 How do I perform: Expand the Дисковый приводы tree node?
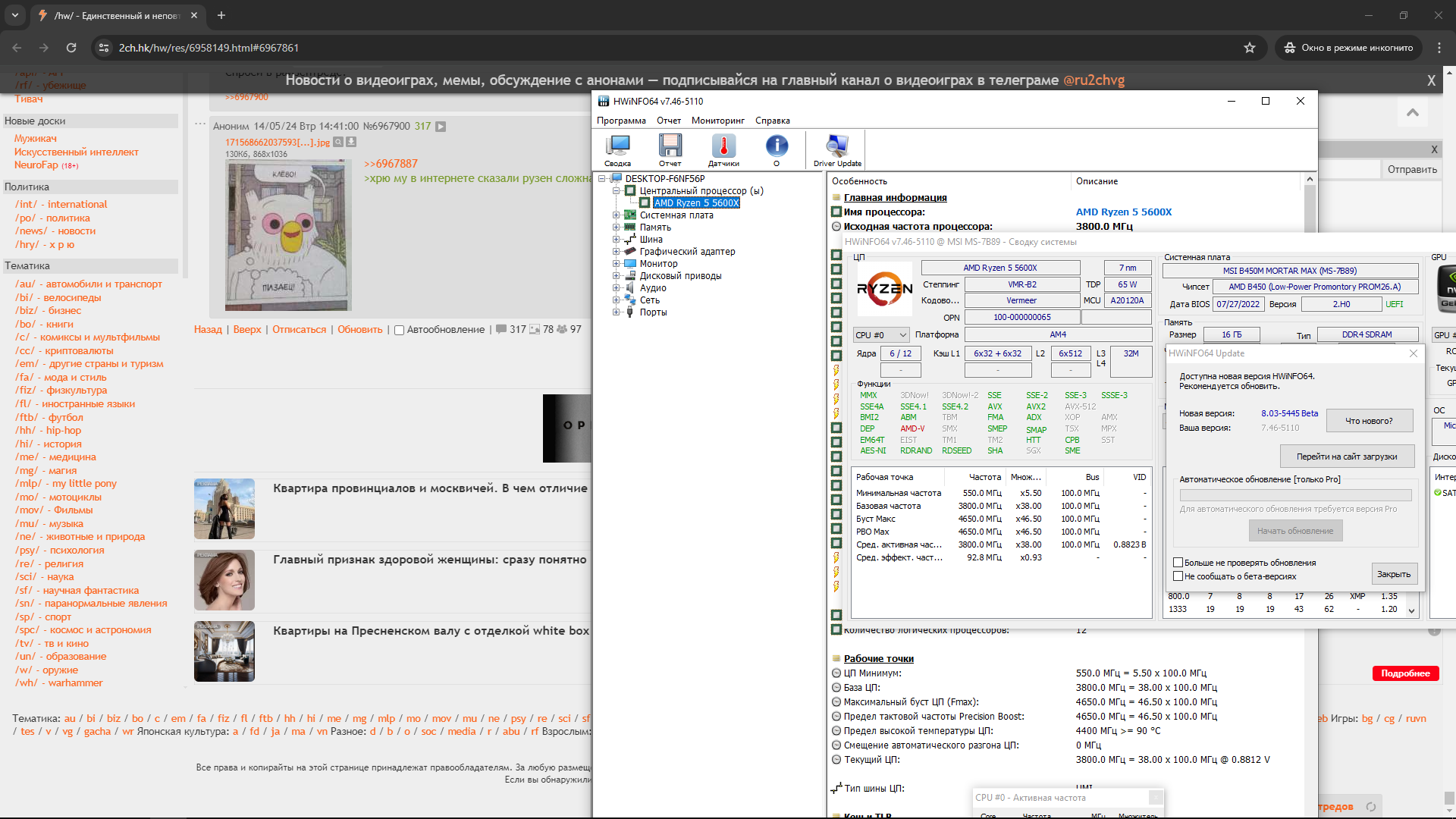coord(617,276)
